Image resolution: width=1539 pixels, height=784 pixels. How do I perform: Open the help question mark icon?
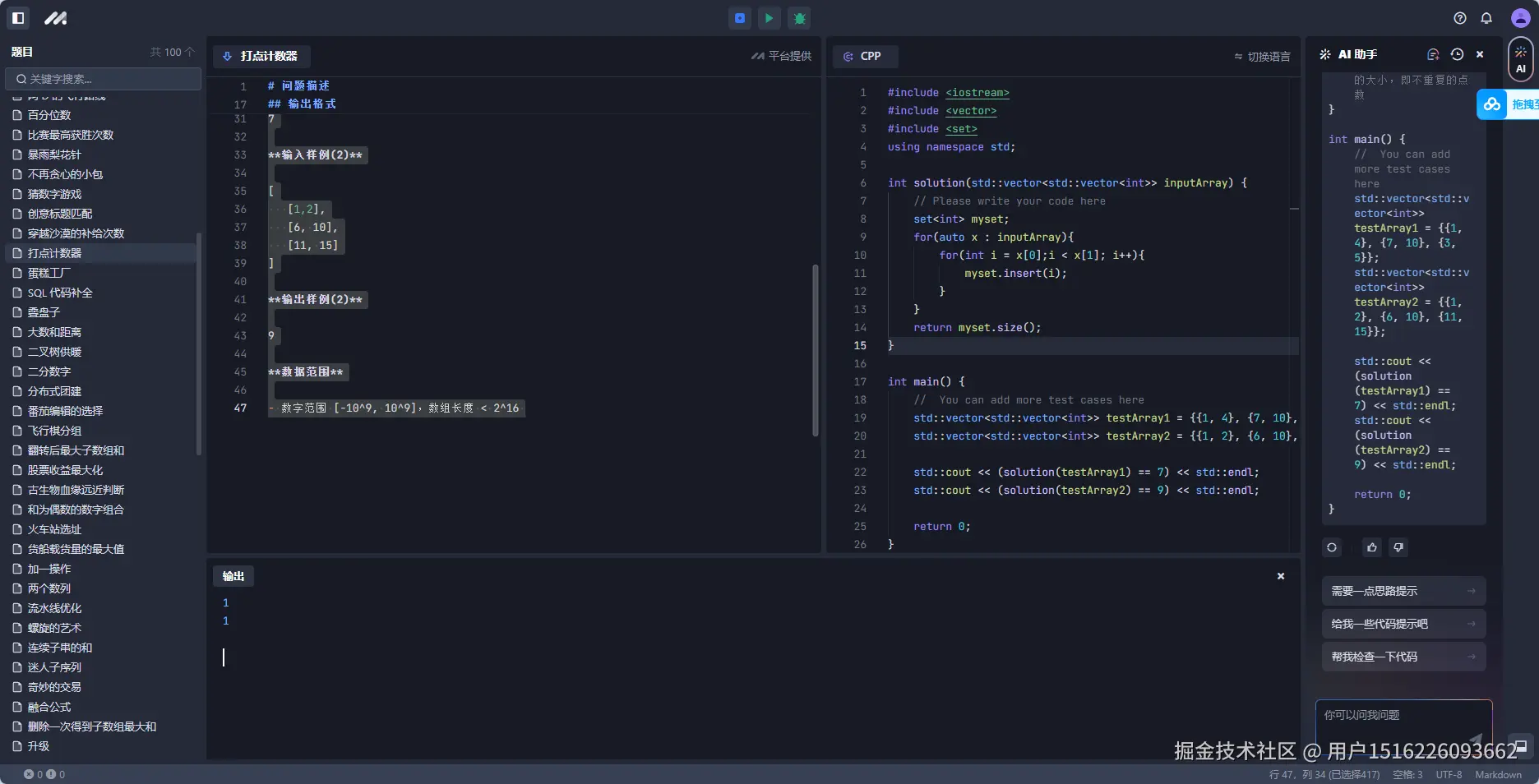point(1460,18)
